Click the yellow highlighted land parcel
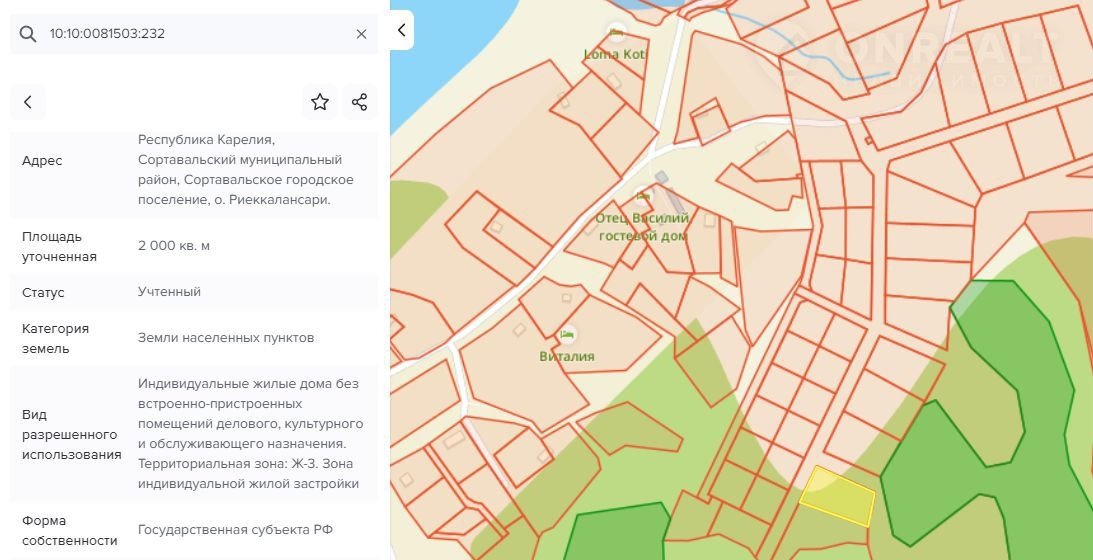The height and width of the screenshot is (560, 1093). point(837,496)
